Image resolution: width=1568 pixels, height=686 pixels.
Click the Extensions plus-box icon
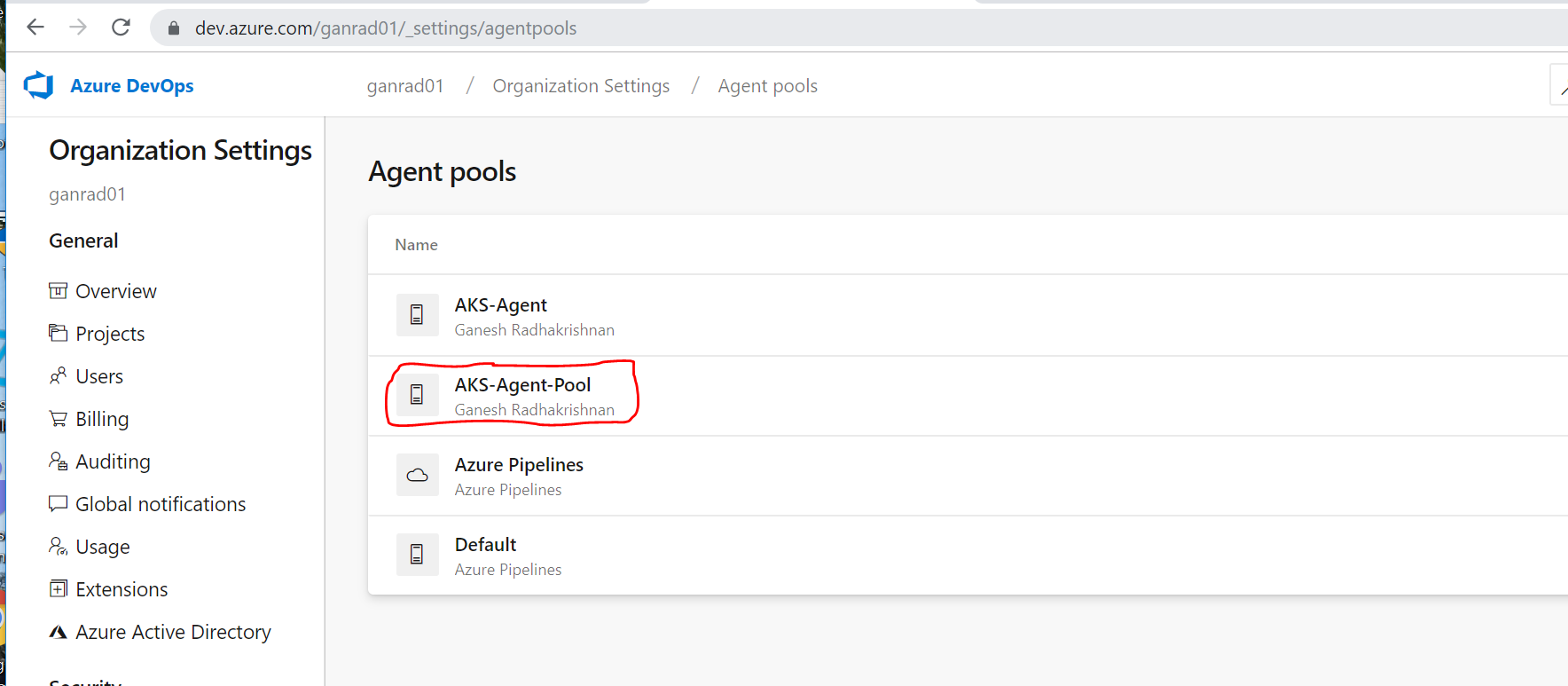(x=59, y=588)
